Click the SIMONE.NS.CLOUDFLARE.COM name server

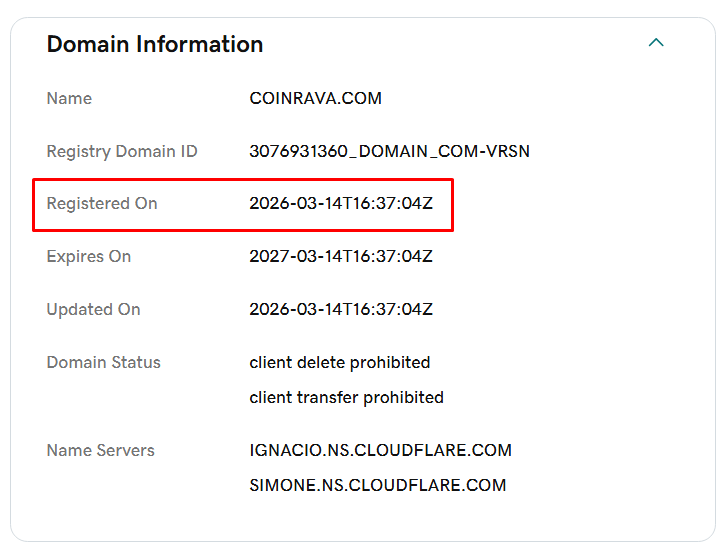pyautogui.click(x=377, y=485)
